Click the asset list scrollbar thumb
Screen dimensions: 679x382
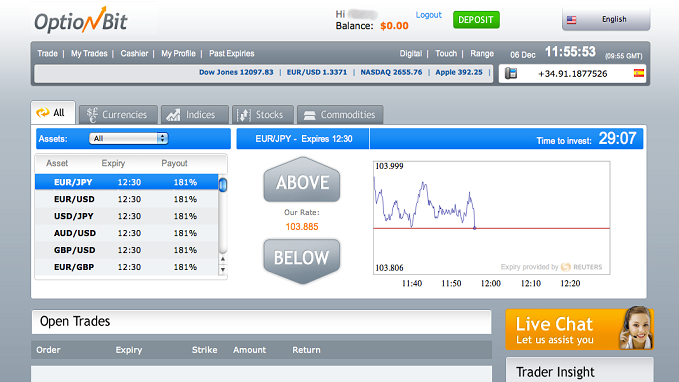[x=223, y=185]
